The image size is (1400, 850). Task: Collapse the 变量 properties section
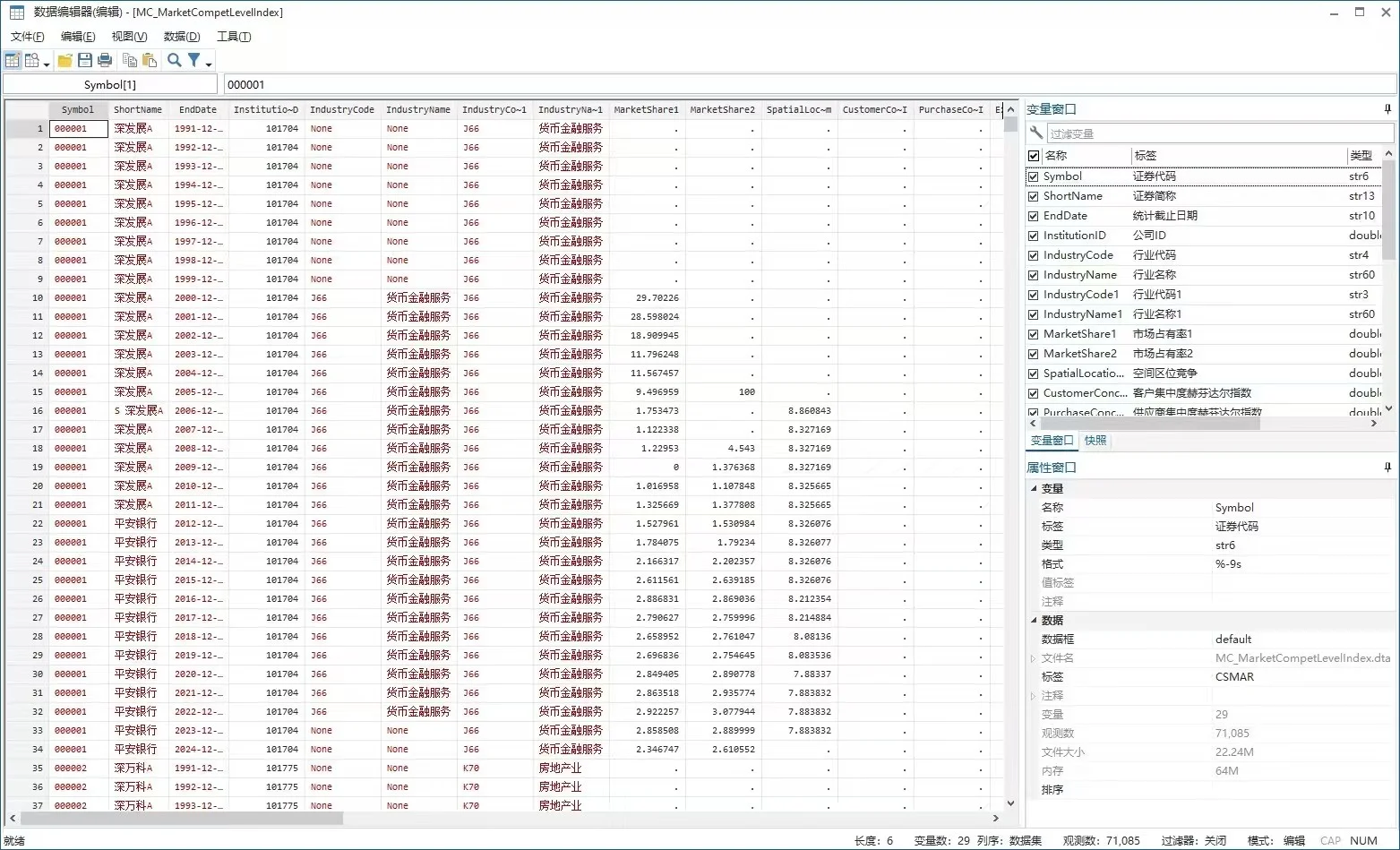(x=1034, y=489)
